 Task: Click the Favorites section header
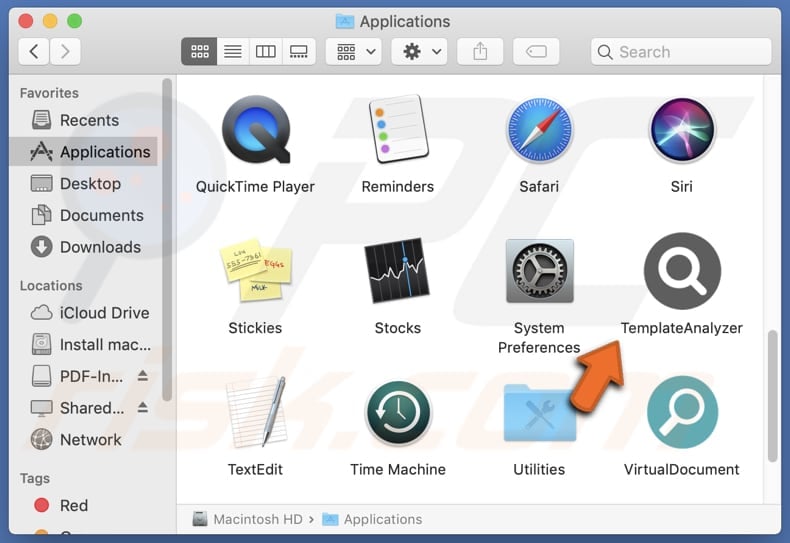point(49,93)
